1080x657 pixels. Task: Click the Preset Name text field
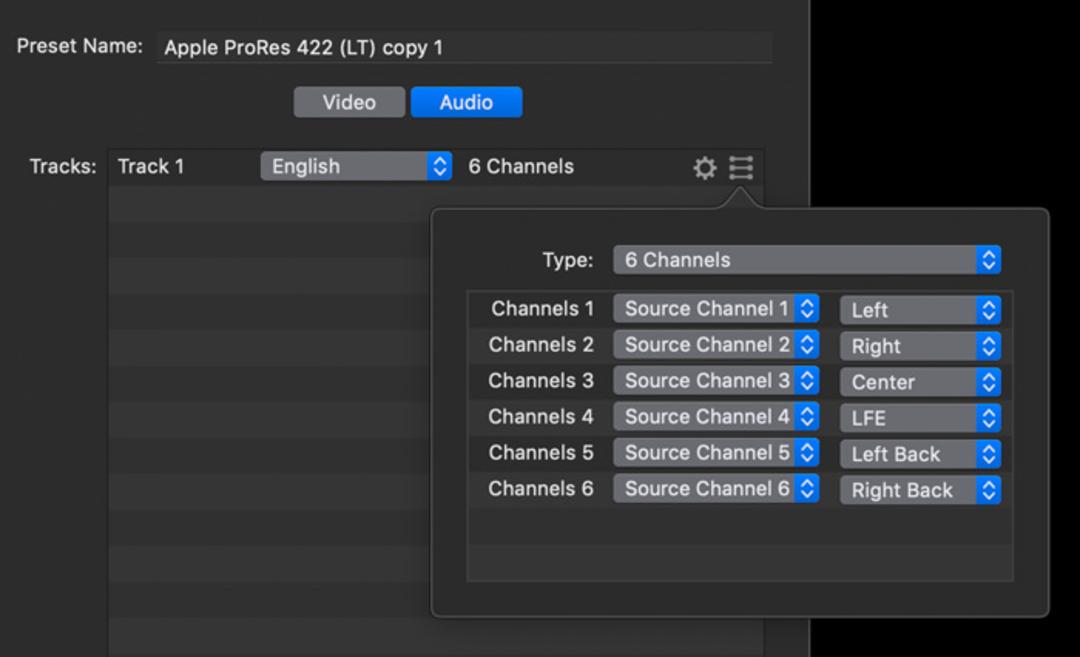pos(465,47)
